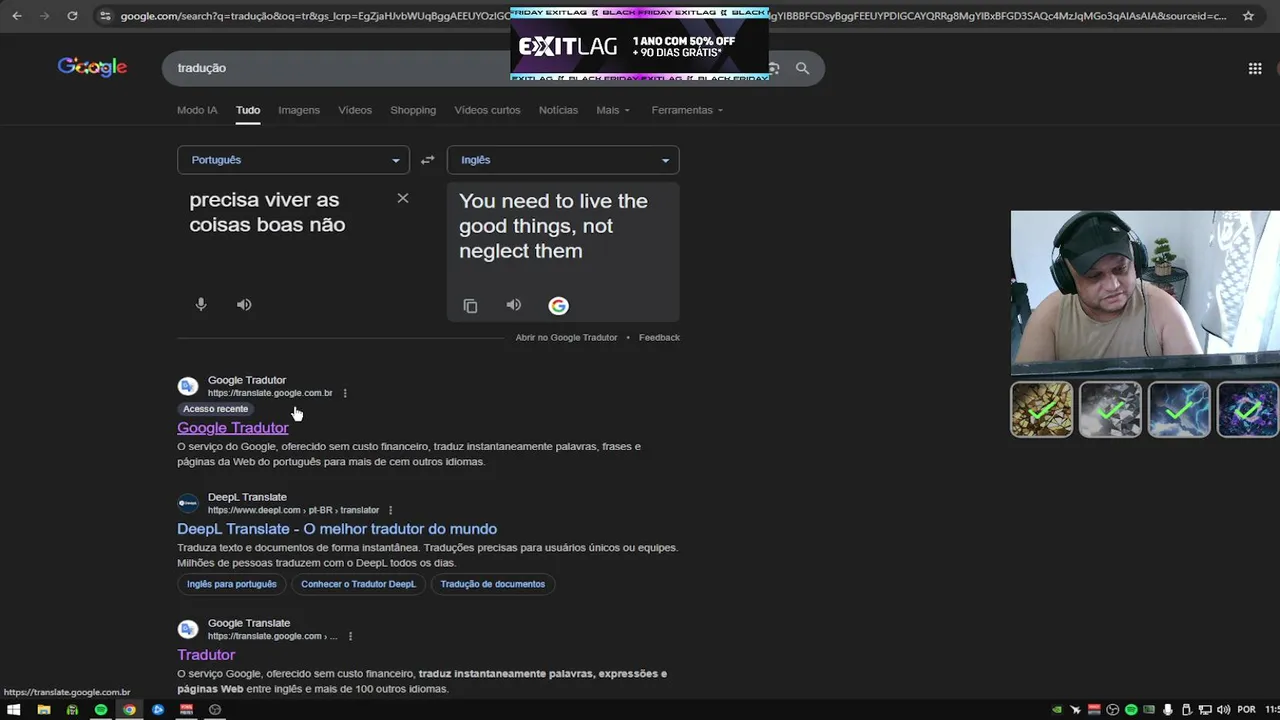Viewport: 1280px width, 720px height.
Task: Swap Português and Inglês languages
Action: pos(427,160)
